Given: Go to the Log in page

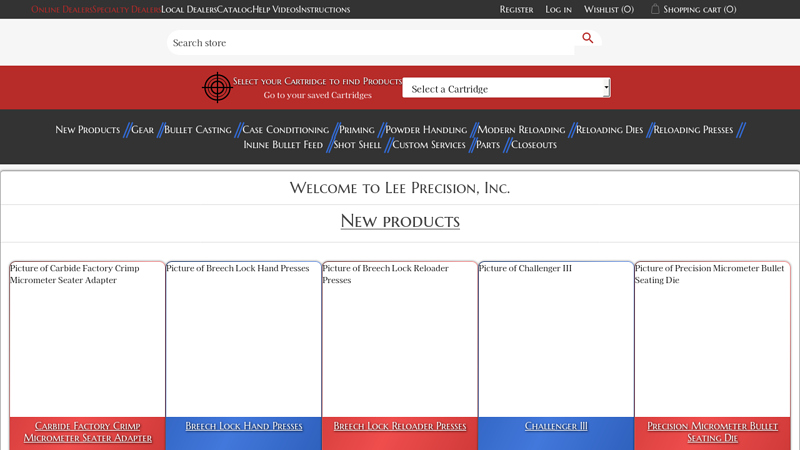Looking at the screenshot, I should click(x=558, y=10).
